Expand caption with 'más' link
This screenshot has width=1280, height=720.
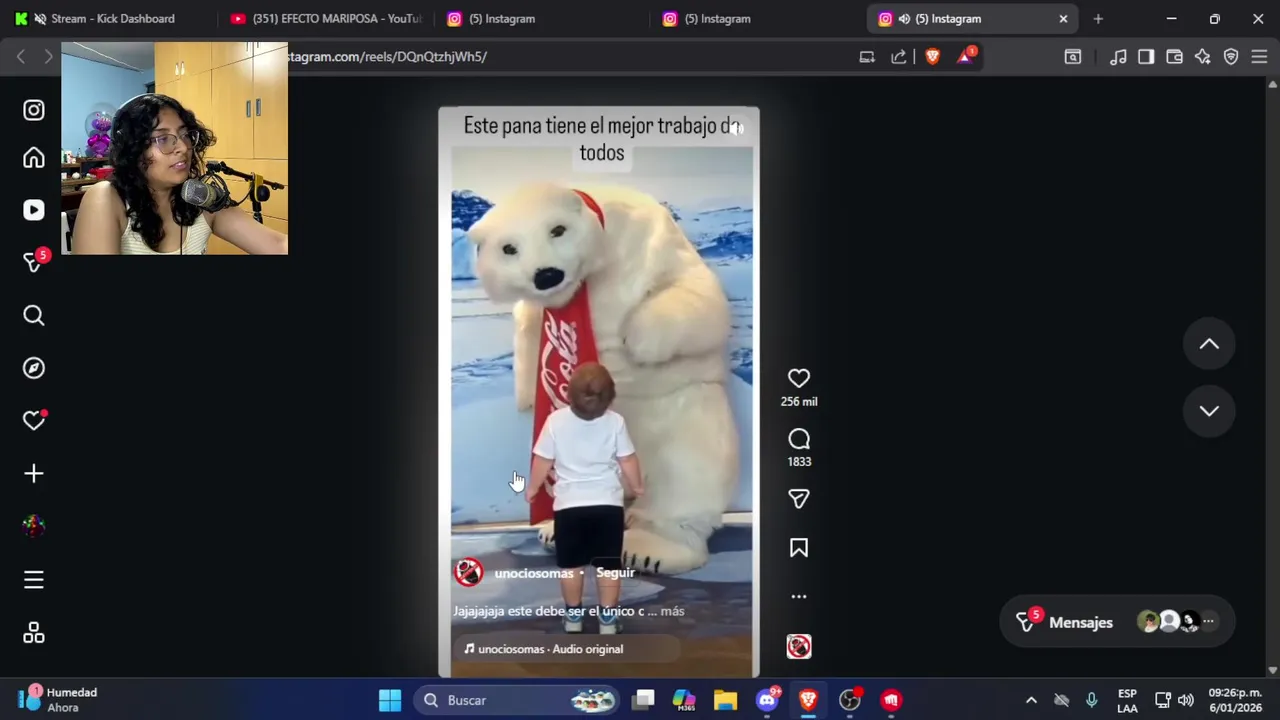[x=672, y=611]
